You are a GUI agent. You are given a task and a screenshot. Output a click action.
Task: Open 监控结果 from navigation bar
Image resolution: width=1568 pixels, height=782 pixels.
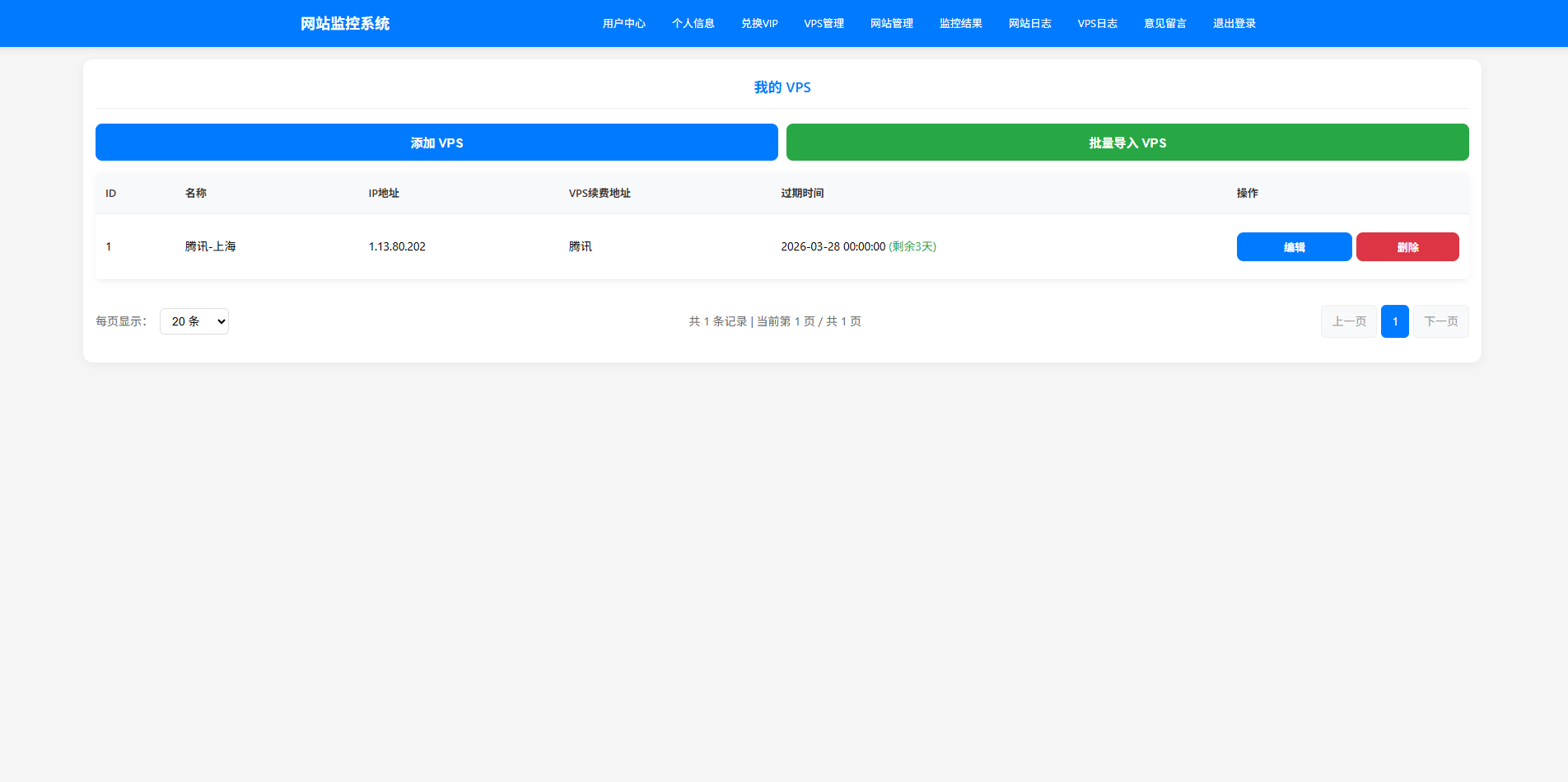[x=960, y=24]
